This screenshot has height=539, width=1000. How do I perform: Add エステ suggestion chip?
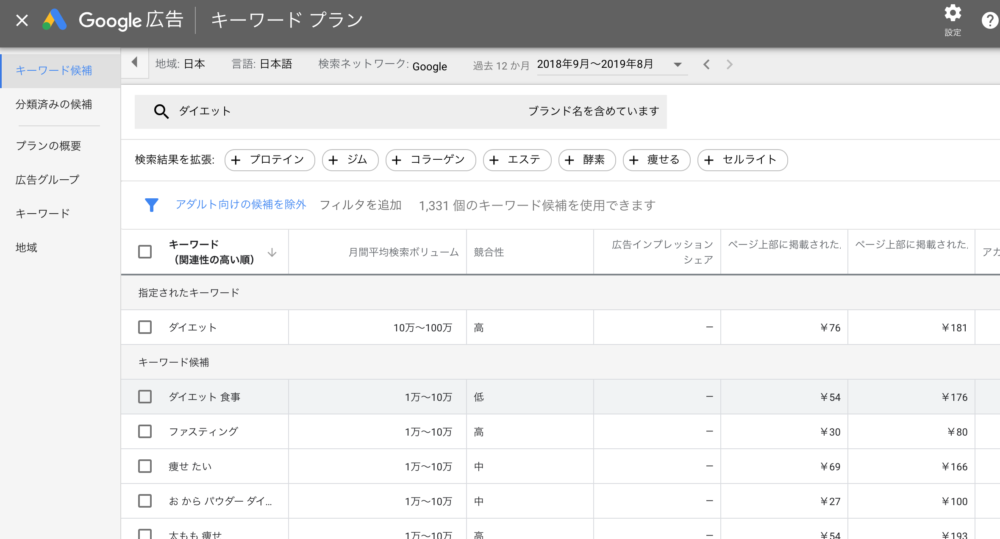[517, 159]
